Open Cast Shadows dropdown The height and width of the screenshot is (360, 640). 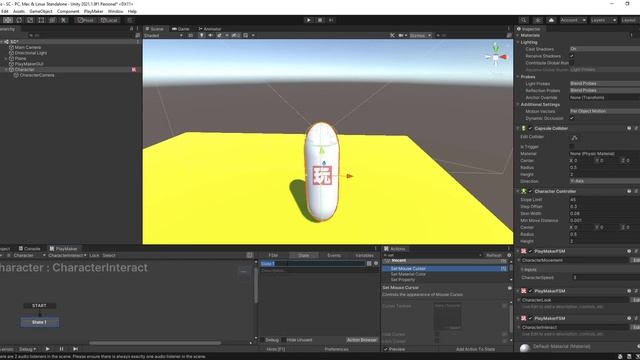604,49
